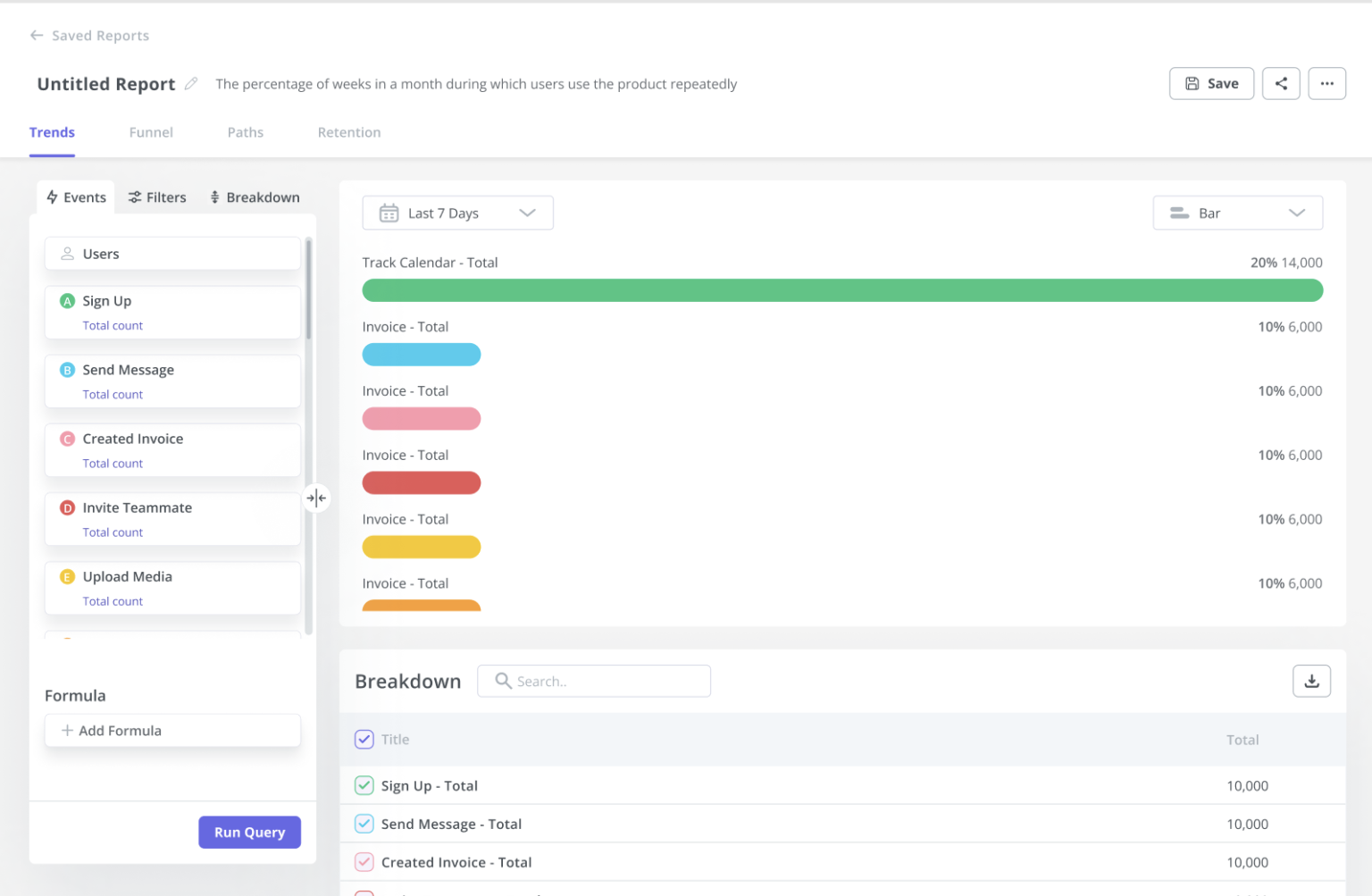
Task: Click the Search field in the Breakdown section
Action: pos(594,681)
